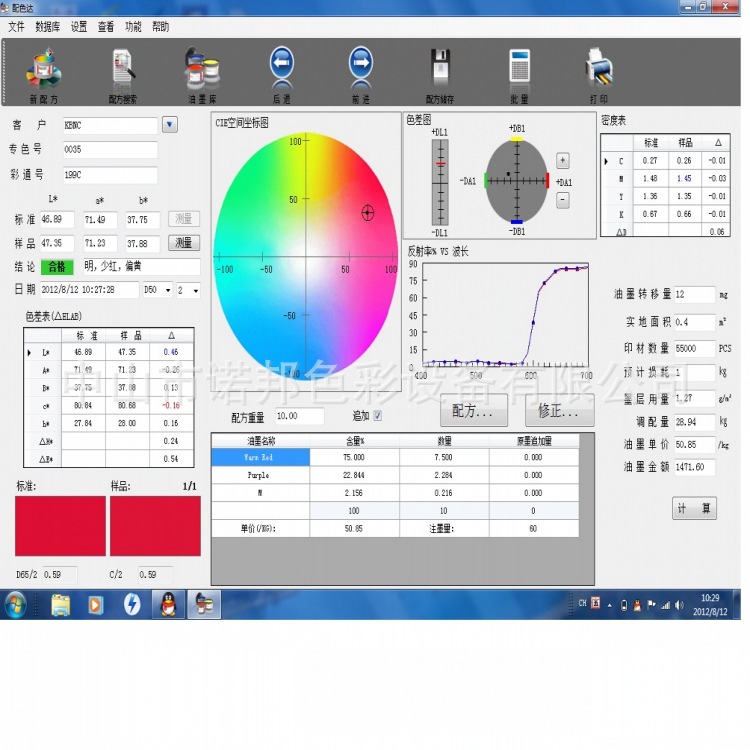Toggle the 追加 checkbox
The width and height of the screenshot is (750, 750).
coord(377,416)
